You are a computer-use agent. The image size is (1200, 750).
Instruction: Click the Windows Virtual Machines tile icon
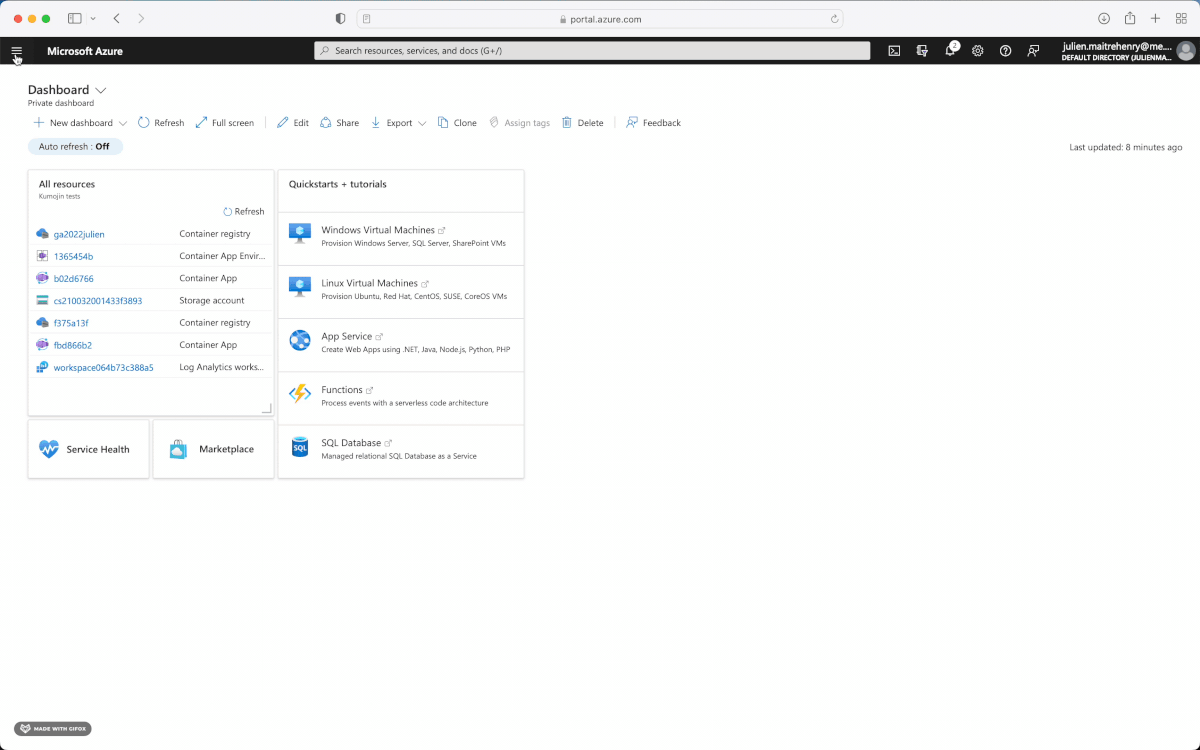pyautogui.click(x=300, y=233)
